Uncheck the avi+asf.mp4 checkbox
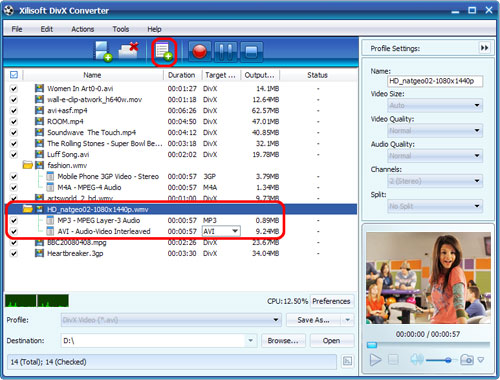Image resolution: width=500 pixels, height=380 pixels. click(14, 111)
